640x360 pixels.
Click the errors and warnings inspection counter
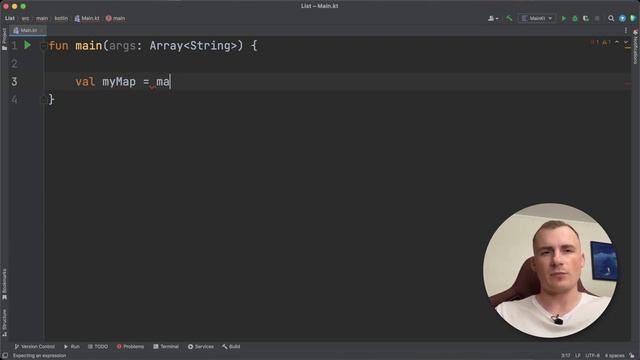(x=600, y=42)
